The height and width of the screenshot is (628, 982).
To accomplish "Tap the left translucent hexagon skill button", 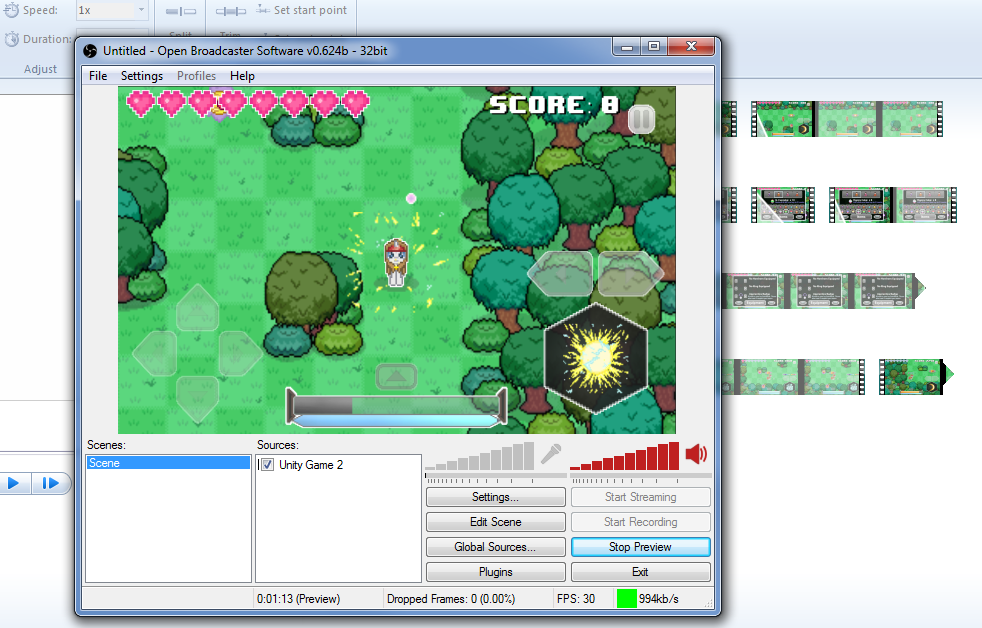I will [x=561, y=274].
